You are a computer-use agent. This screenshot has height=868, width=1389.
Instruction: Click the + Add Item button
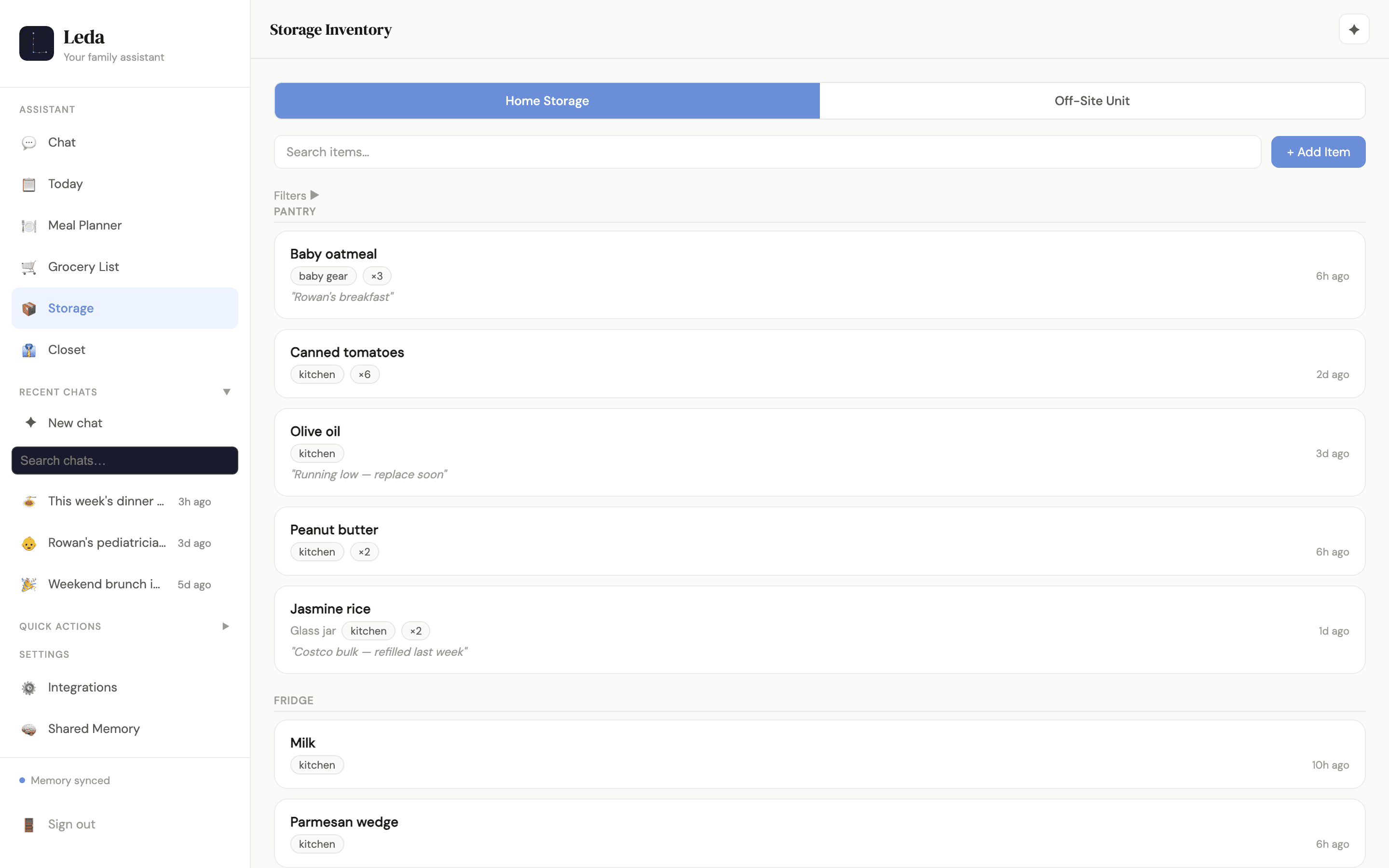coord(1318,152)
